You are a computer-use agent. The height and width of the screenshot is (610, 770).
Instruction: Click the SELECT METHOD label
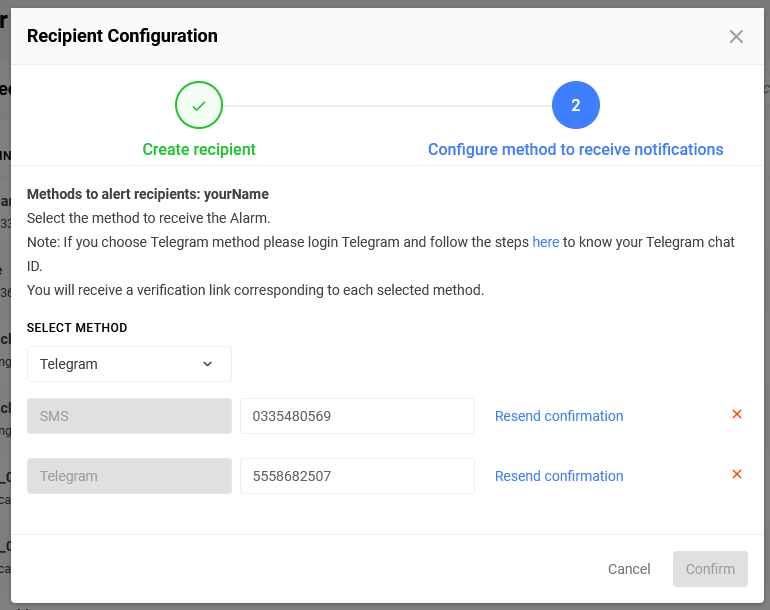pos(77,328)
